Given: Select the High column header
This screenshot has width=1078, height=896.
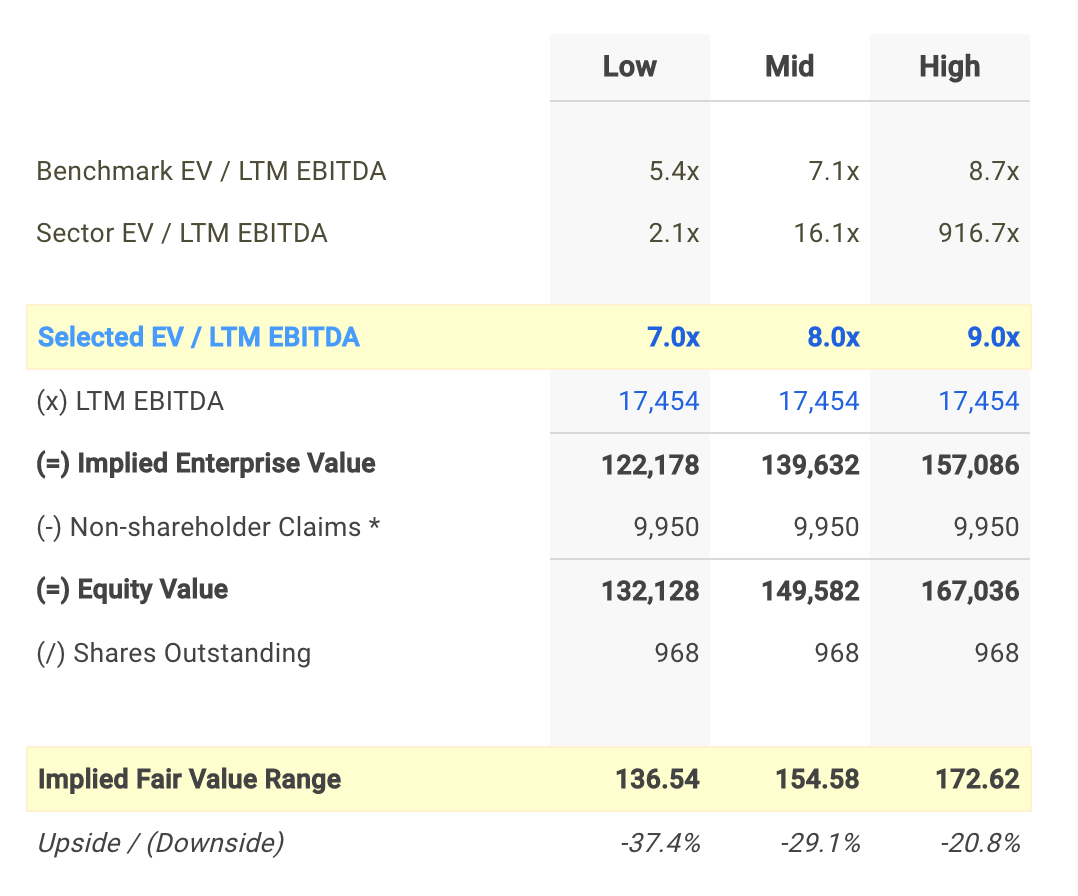Looking at the screenshot, I should pyautogui.click(x=948, y=67).
